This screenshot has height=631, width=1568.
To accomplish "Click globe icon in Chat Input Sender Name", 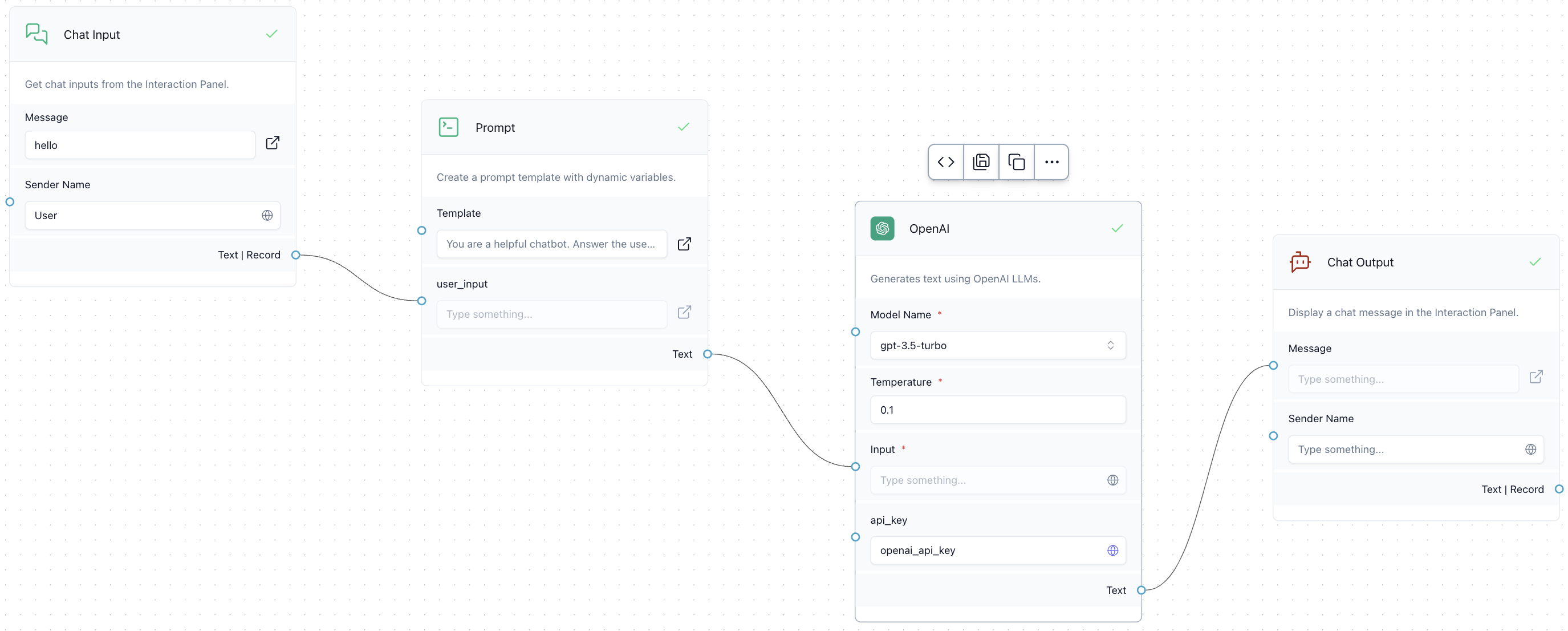I will point(267,216).
